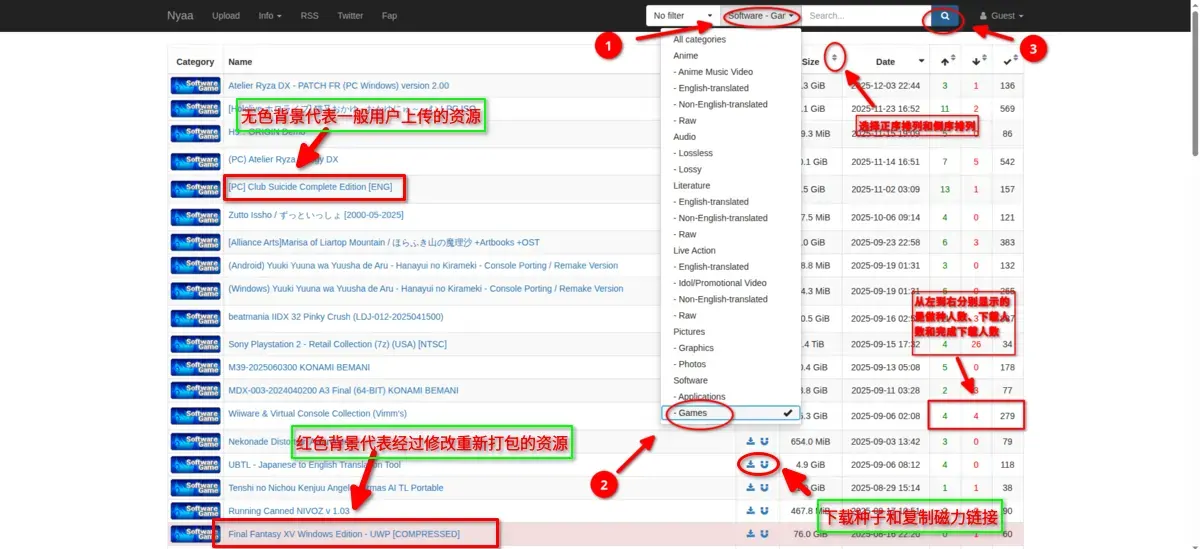The height and width of the screenshot is (549, 1200).
Task: Open Zutto Issho torrent title link
Action: (316, 216)
